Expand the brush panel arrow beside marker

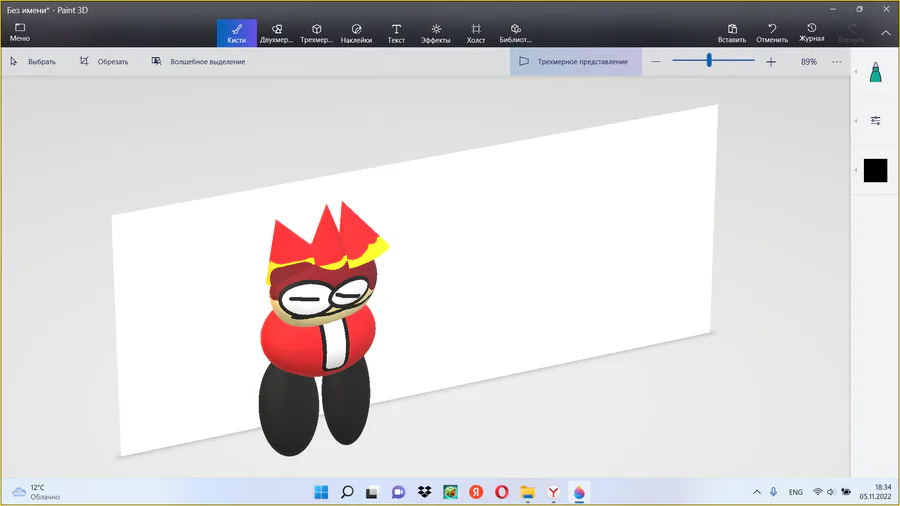(856, 72)
